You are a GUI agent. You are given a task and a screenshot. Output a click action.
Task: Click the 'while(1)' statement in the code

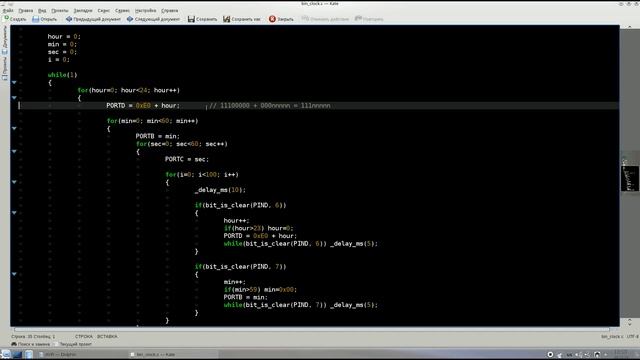point(62,75)
